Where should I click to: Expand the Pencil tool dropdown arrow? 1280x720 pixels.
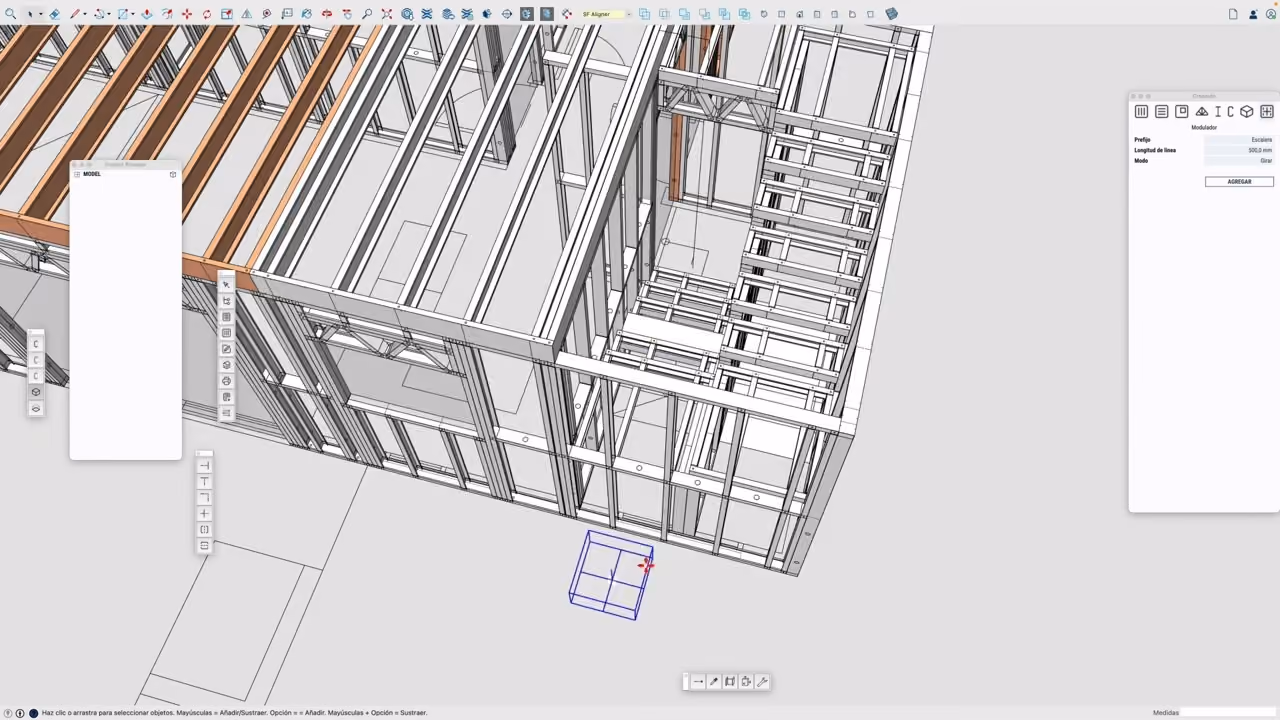pos(85,14)
